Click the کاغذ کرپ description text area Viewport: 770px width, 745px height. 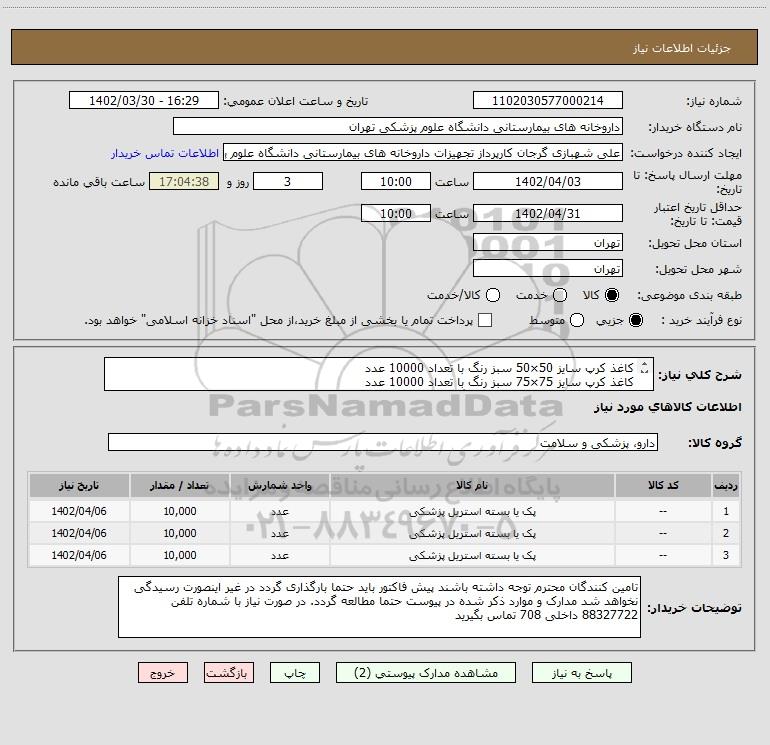379,374
